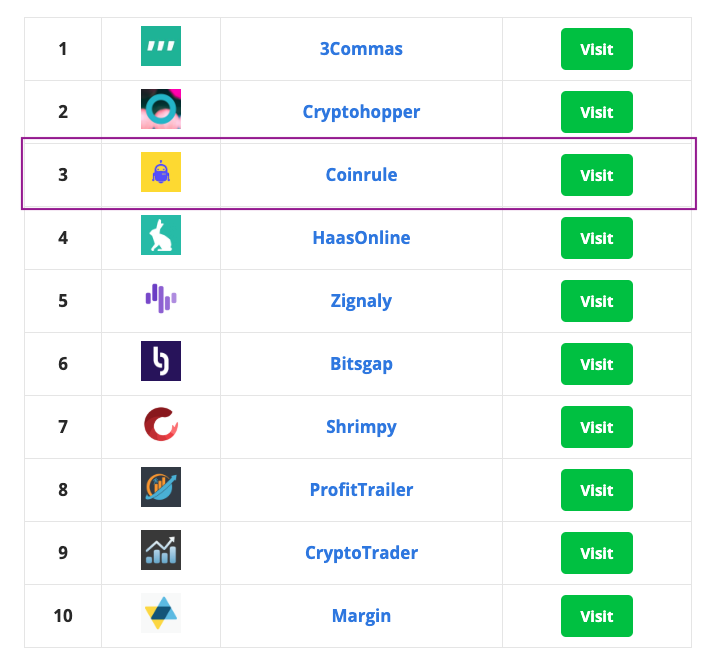Open the 3Commas name link
Image resolution: width=706 pixels, height=656 pixels.
(x=361, y=49)
